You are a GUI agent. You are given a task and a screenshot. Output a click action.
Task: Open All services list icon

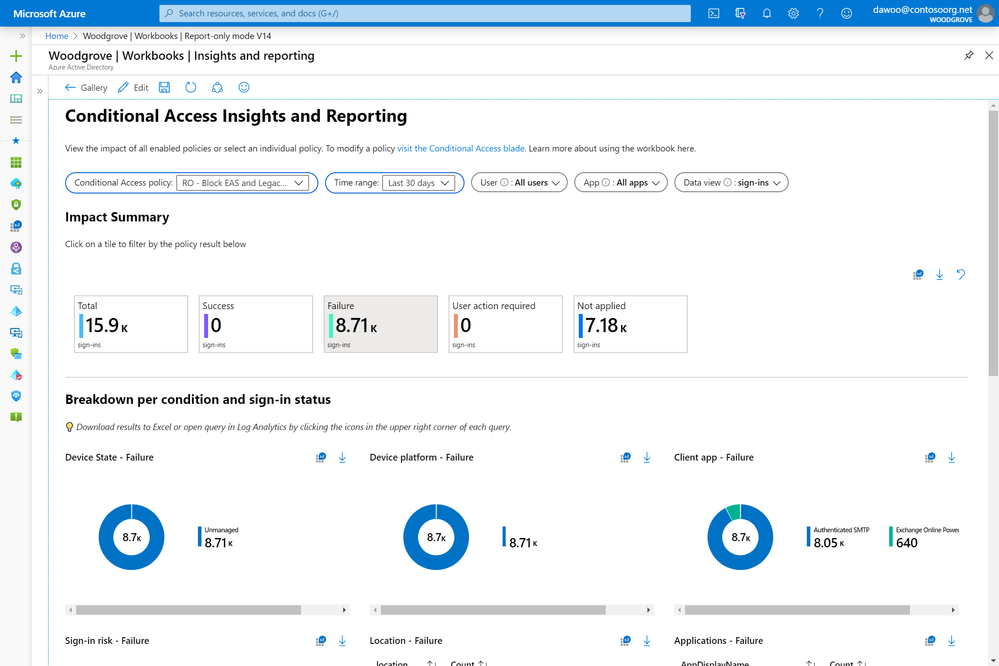(x=16, y=120)
